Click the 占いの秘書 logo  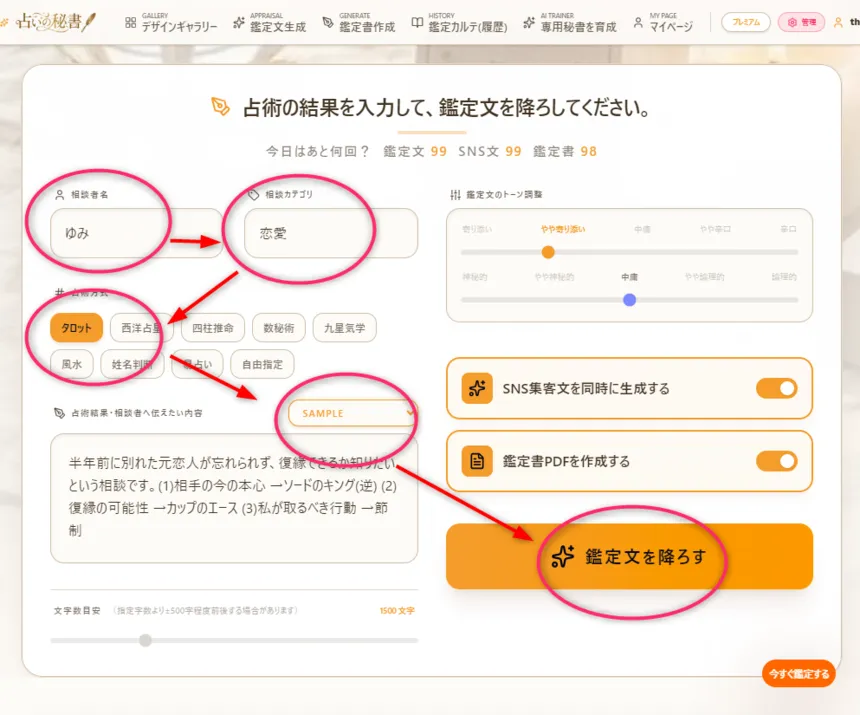(x=54, y=22)
